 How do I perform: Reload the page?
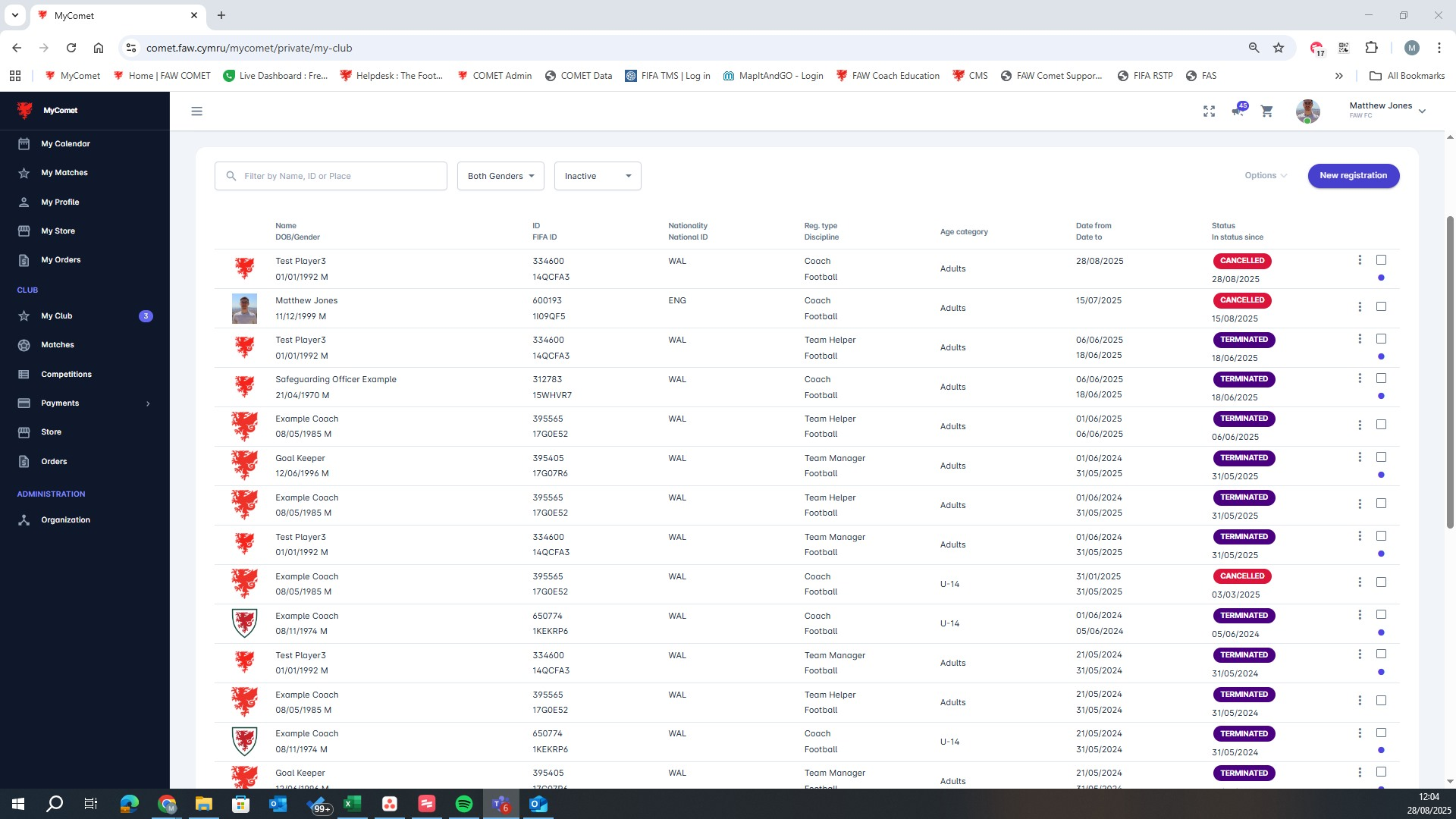pos(71,48)
